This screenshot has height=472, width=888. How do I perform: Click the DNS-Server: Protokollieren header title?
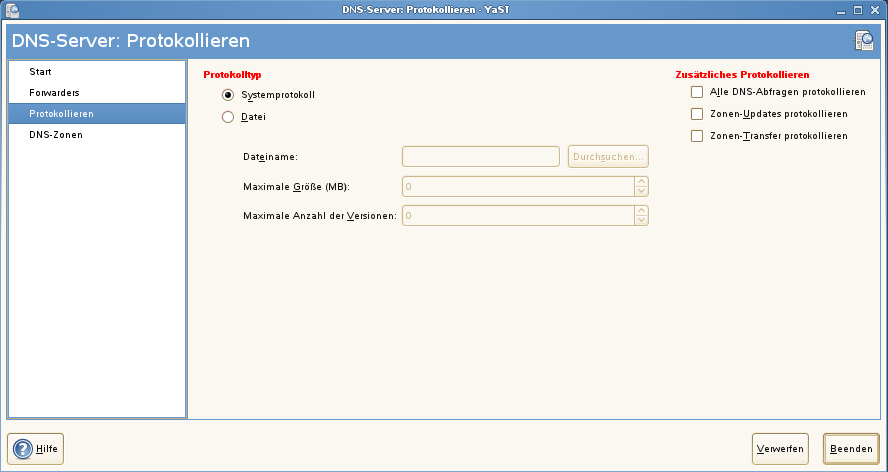(131, 41)
